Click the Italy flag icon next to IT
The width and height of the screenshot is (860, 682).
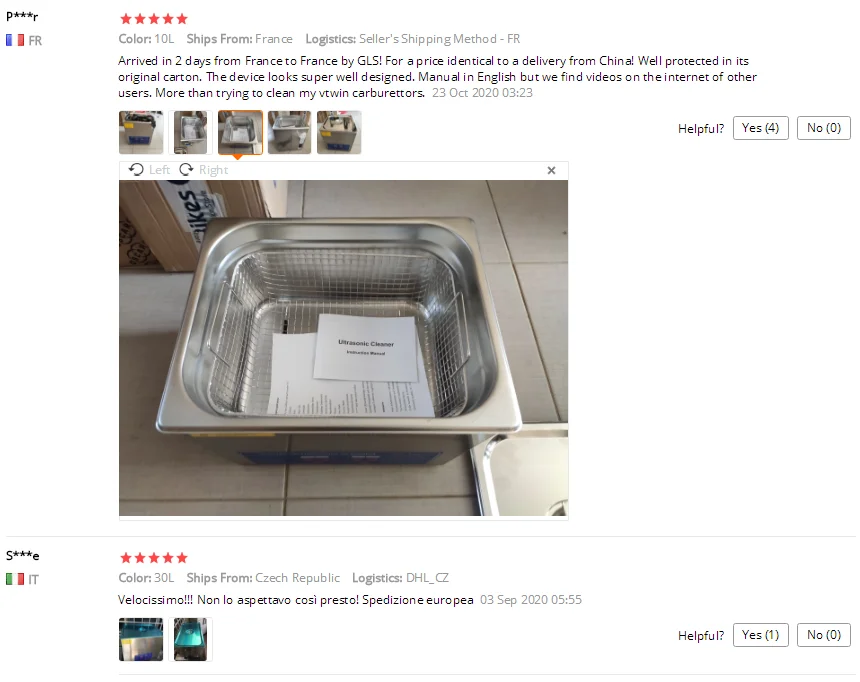[x=15, y=579]
